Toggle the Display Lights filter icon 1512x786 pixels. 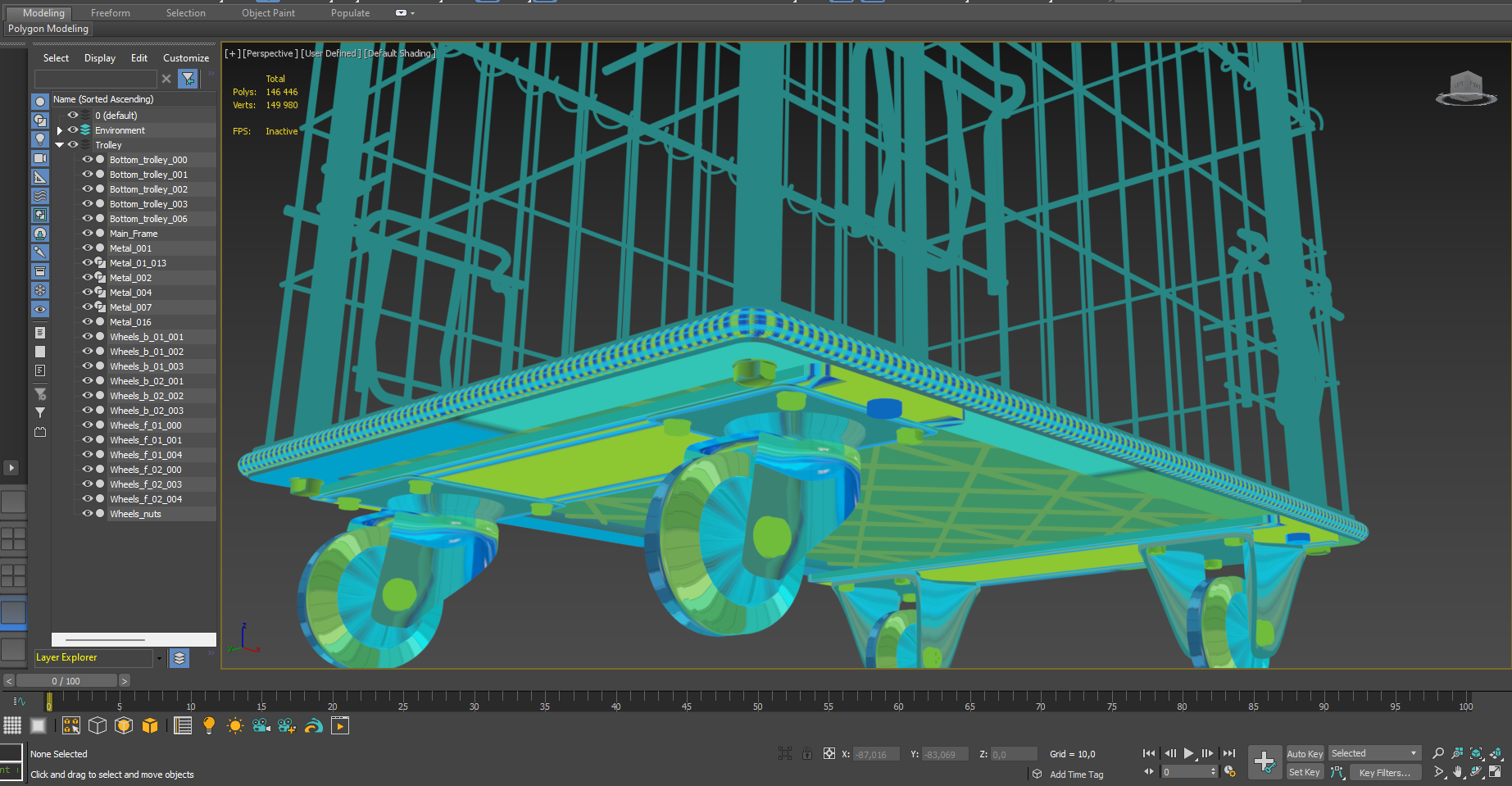click(x=40, y=139)
